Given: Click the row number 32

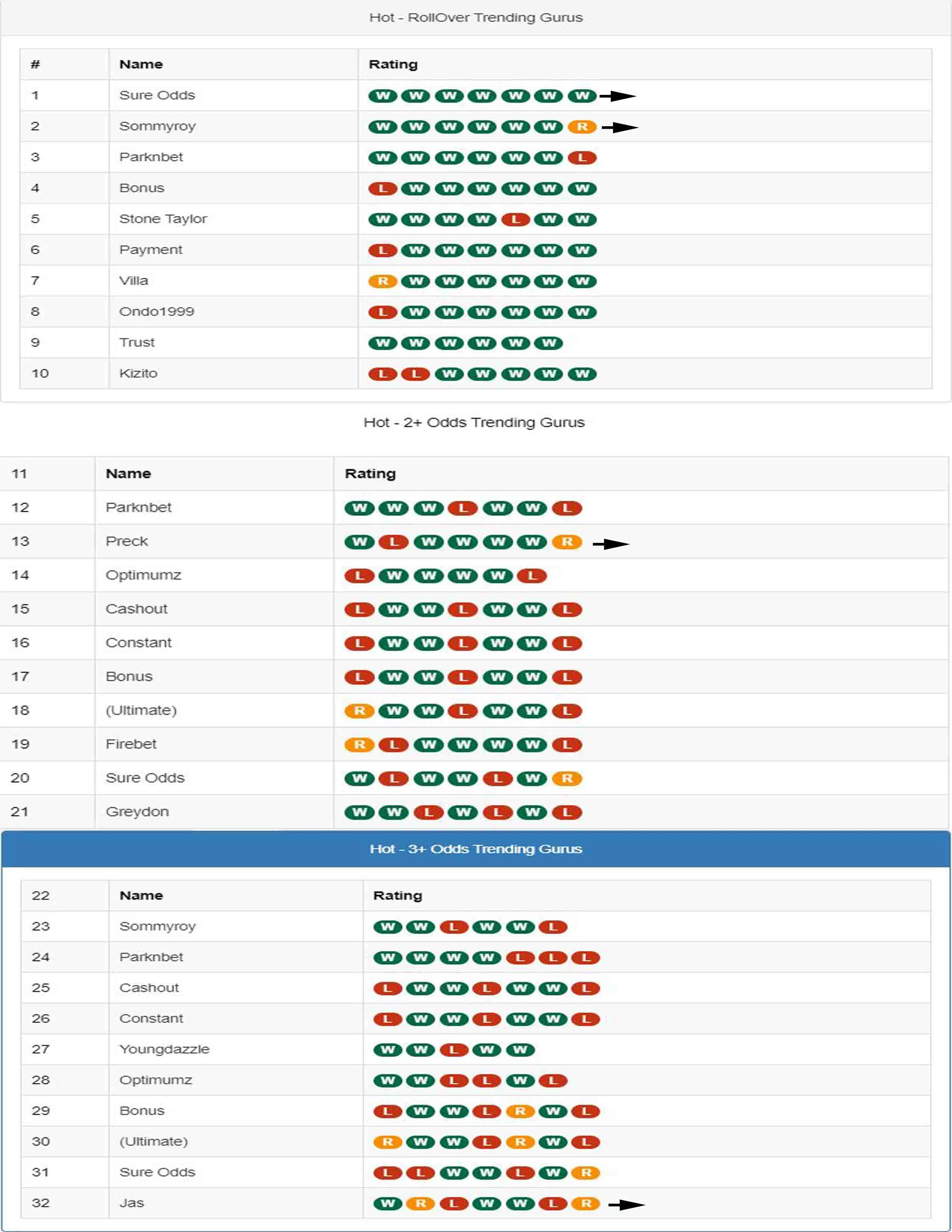Looking at the screenshot, I should click(41, 1203).
